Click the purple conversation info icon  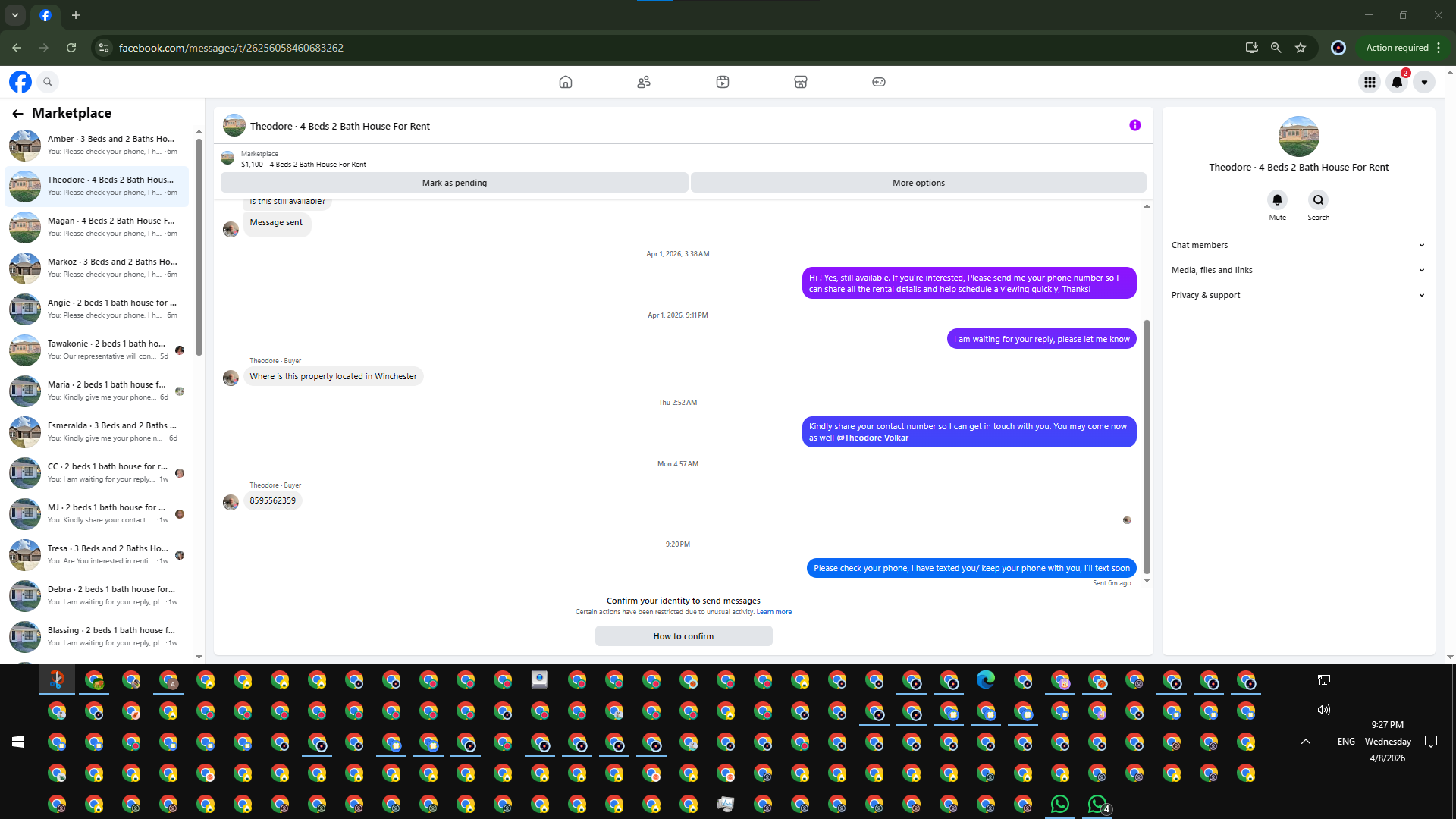coord(1134,125)
